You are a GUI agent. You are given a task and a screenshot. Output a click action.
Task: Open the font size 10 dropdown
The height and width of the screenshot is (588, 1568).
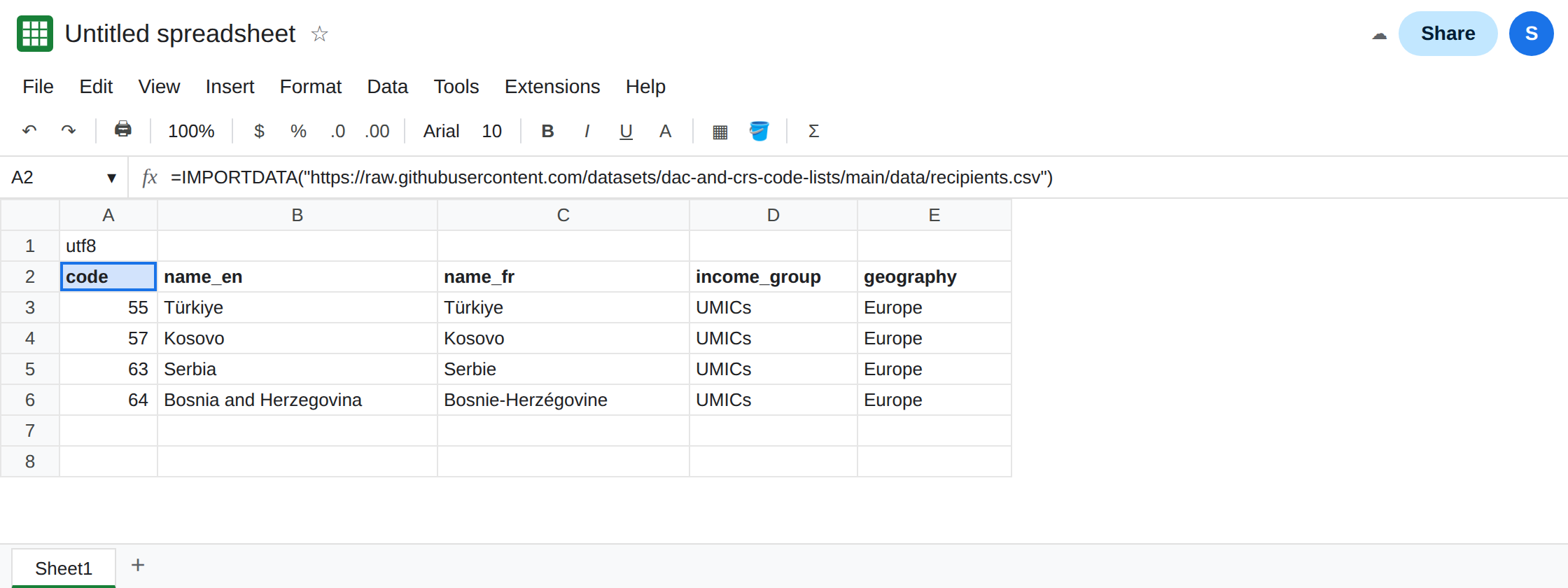tap(491, 131)
